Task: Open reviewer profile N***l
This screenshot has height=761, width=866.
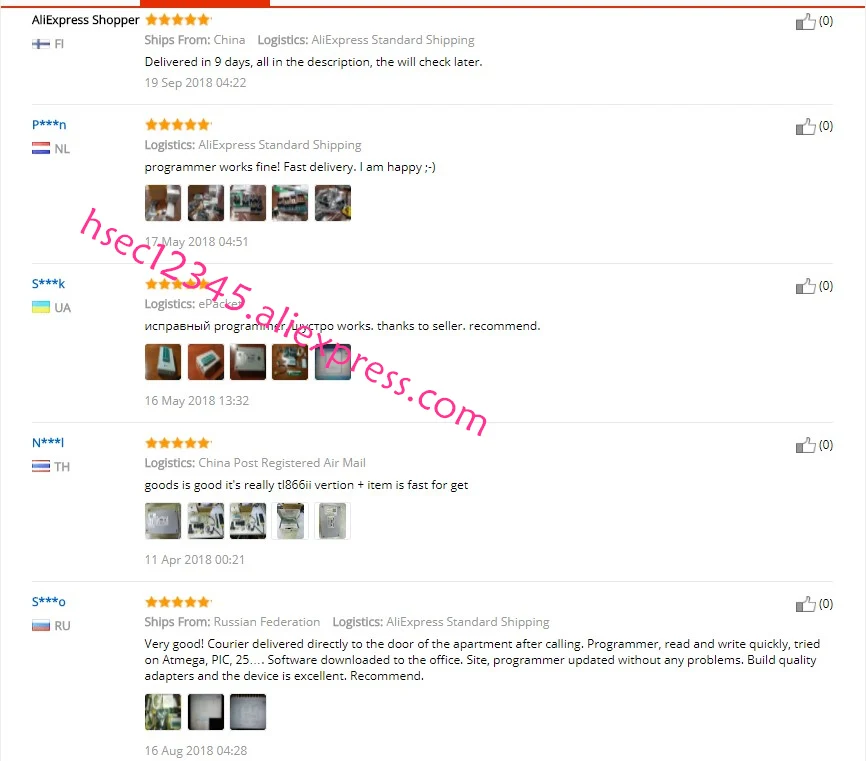Action: 48,443
